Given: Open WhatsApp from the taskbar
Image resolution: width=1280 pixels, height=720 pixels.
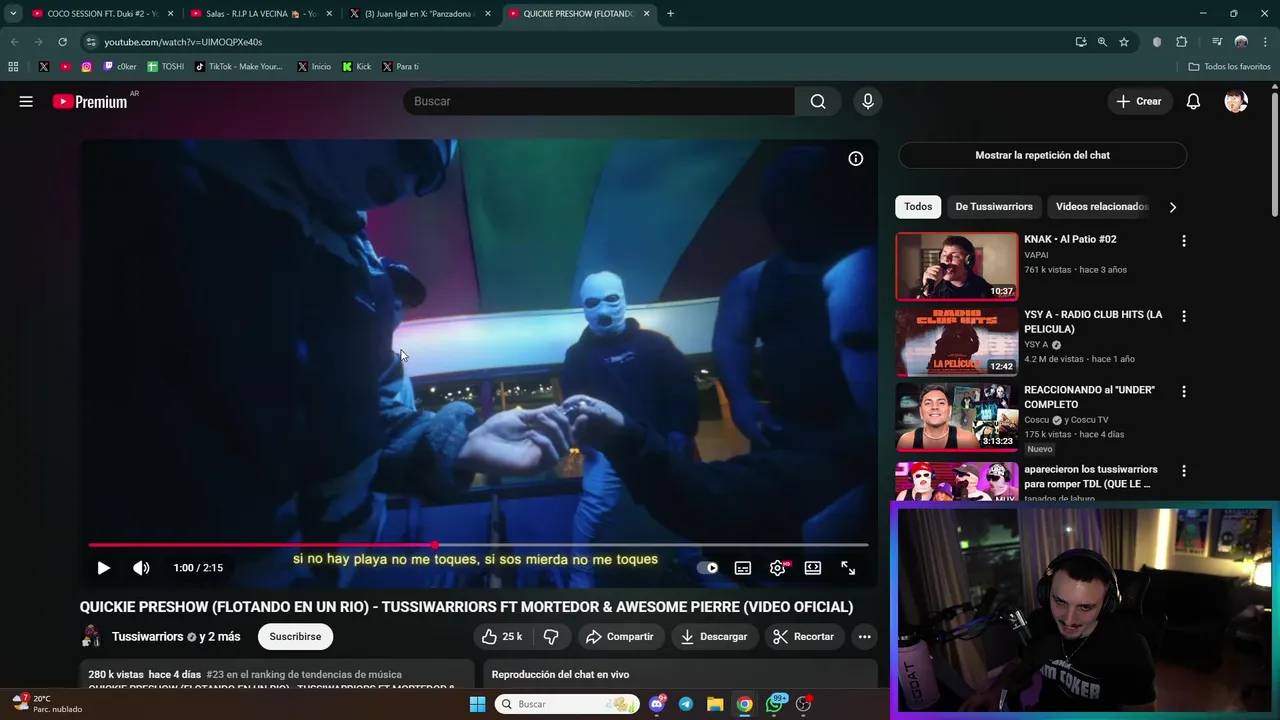Looking at the screenshot, I should pos(775,704).
